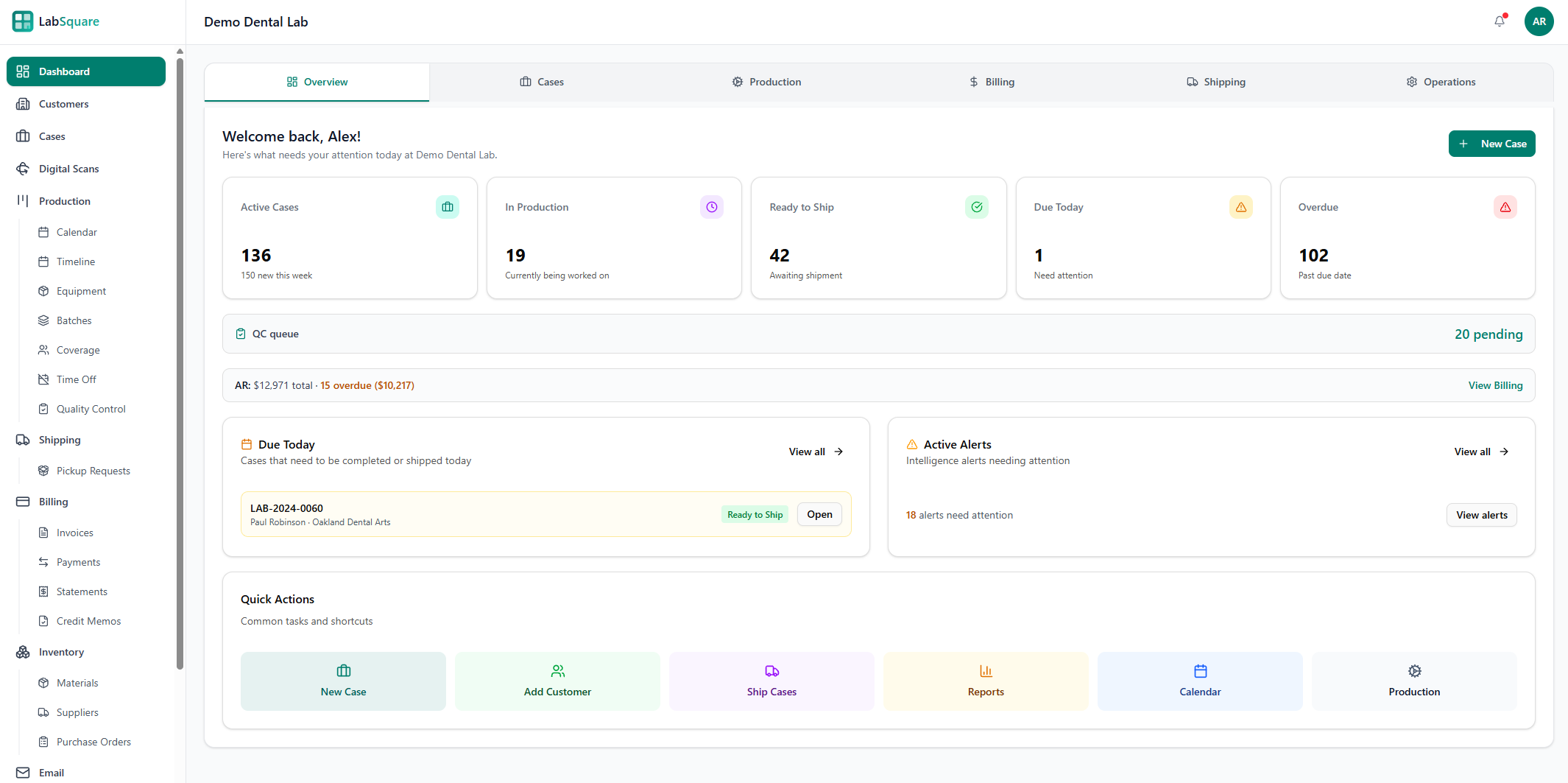Open the Shipping tab
The width and height of the screenshot is (1568, 783).
[x=1216, y=82]
